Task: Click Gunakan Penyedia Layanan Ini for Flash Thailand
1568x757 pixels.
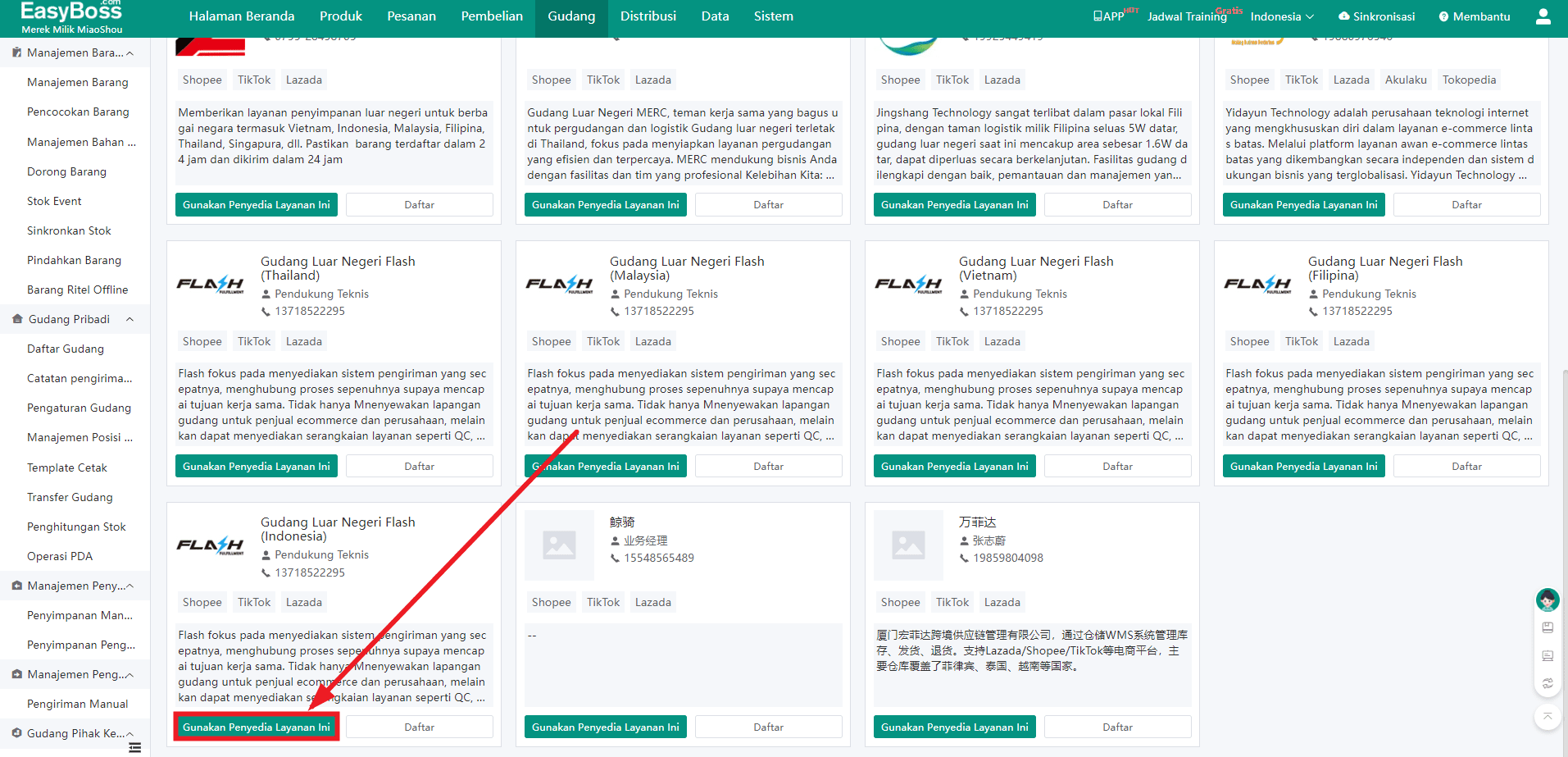Action: pyautogui.click(x=257, y=466)
